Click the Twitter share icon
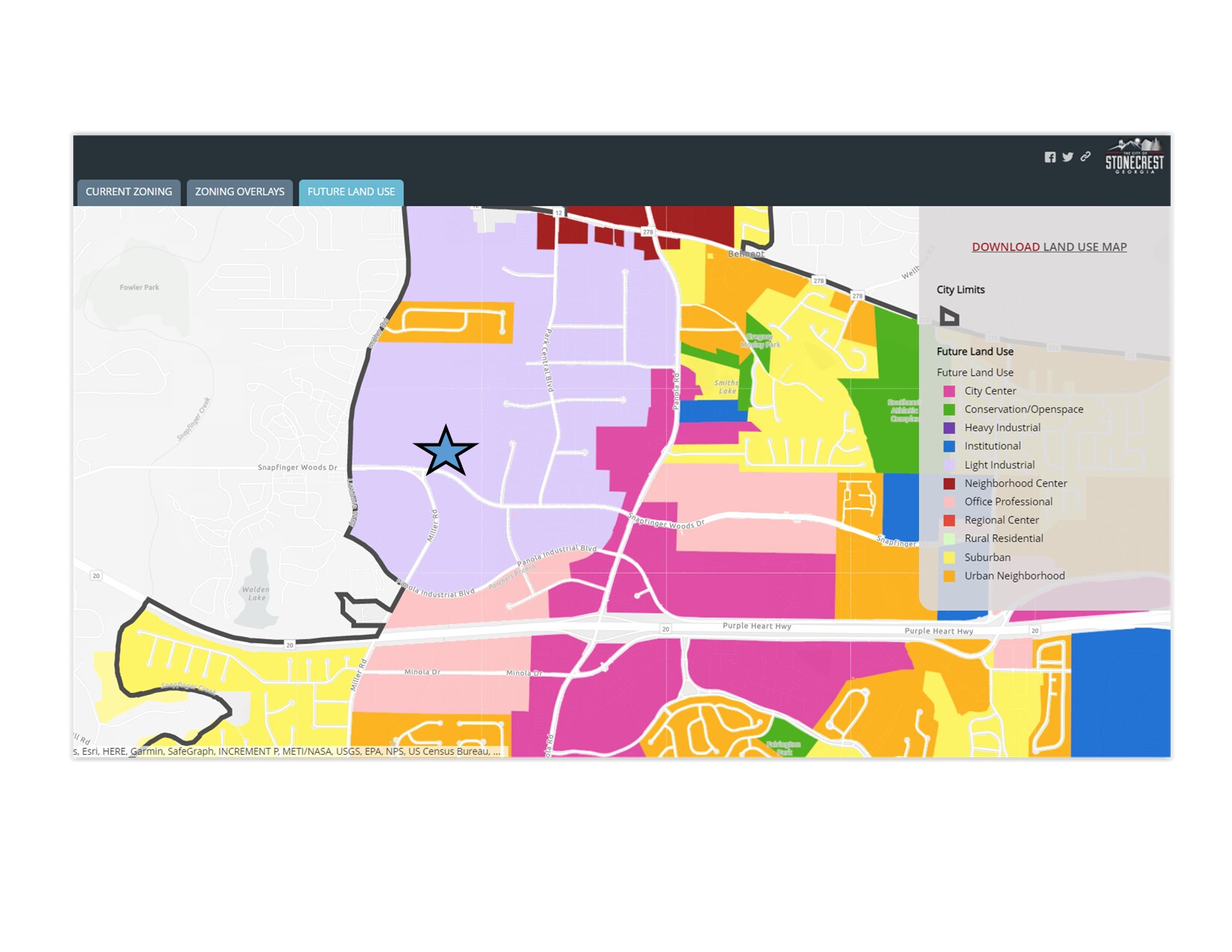1232x952 pixels. coord(1068,157)
